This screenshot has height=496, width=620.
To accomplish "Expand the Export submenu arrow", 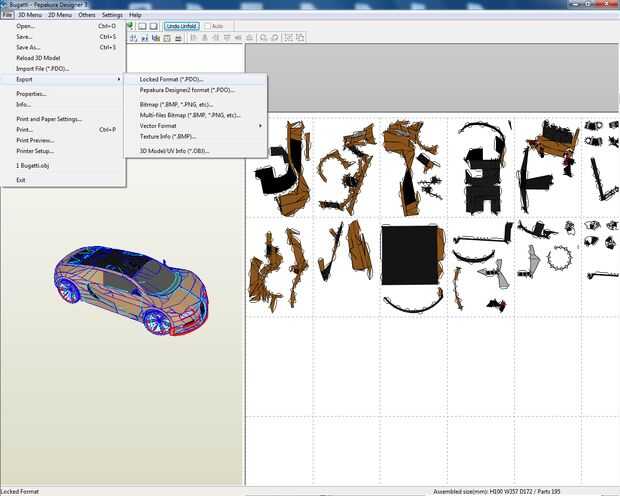I will 119,80.
